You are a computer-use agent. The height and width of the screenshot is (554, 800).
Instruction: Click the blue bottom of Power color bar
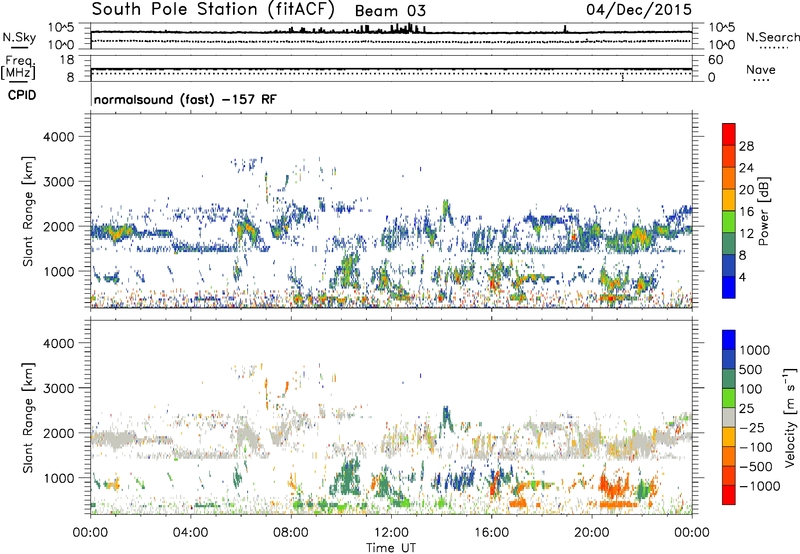(x=729, y=288)
